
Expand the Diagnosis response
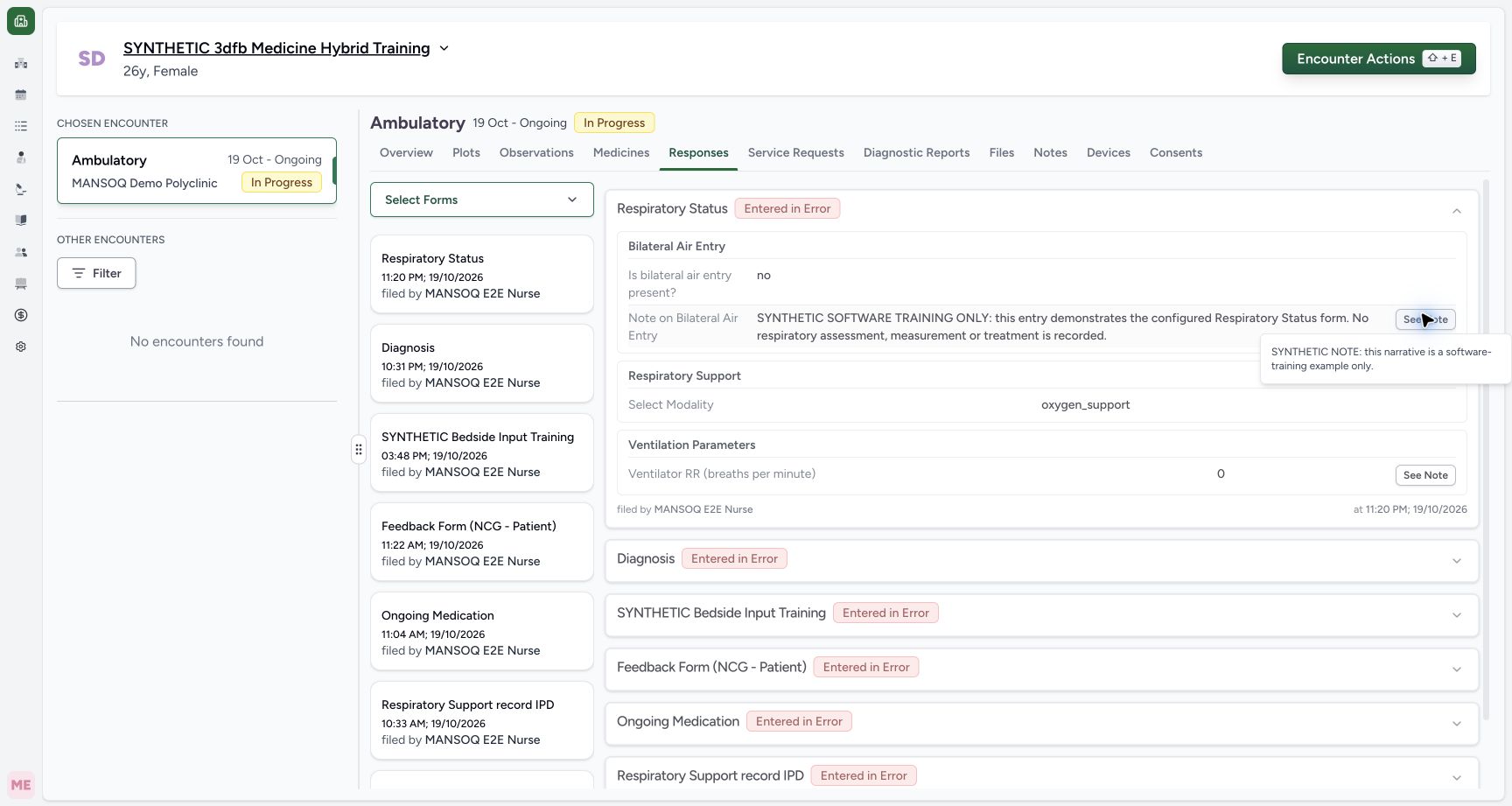[x=1456, y=561]
